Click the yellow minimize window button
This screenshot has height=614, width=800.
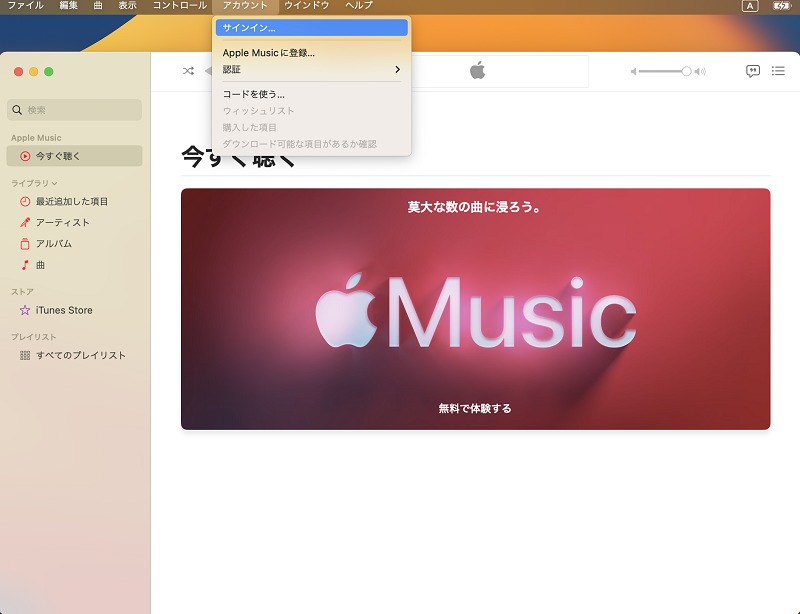coord(34,71)
